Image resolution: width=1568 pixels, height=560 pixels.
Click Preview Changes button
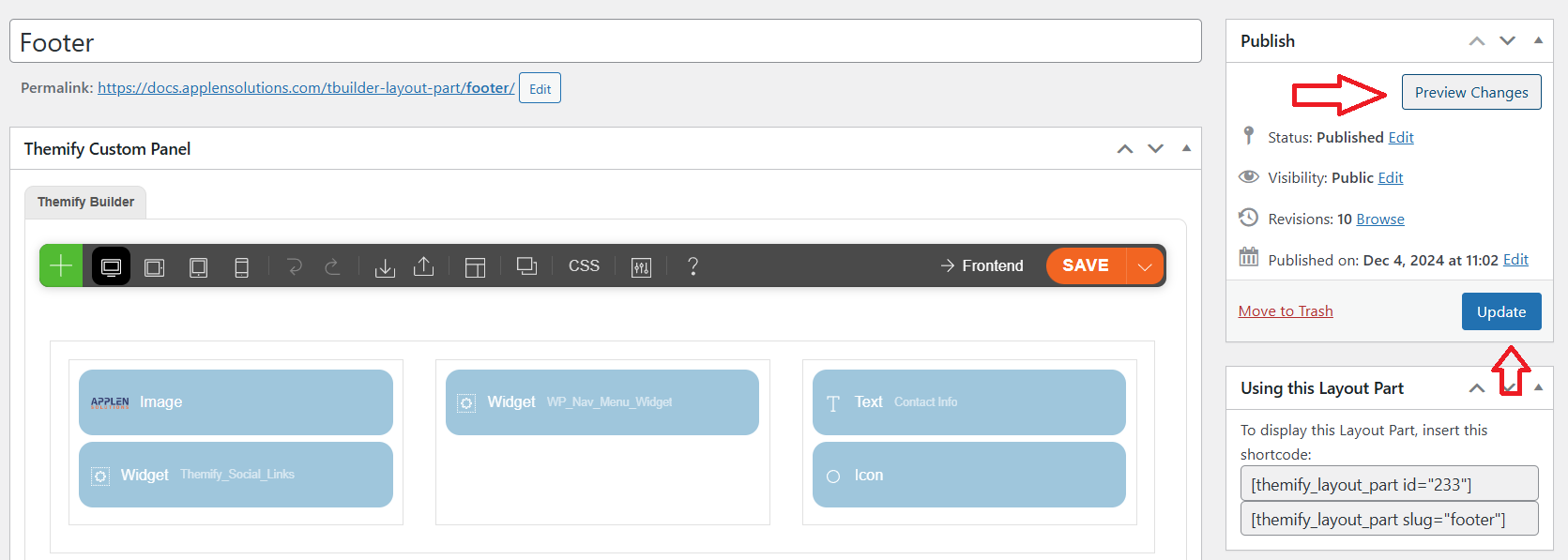pos(1471,92)
